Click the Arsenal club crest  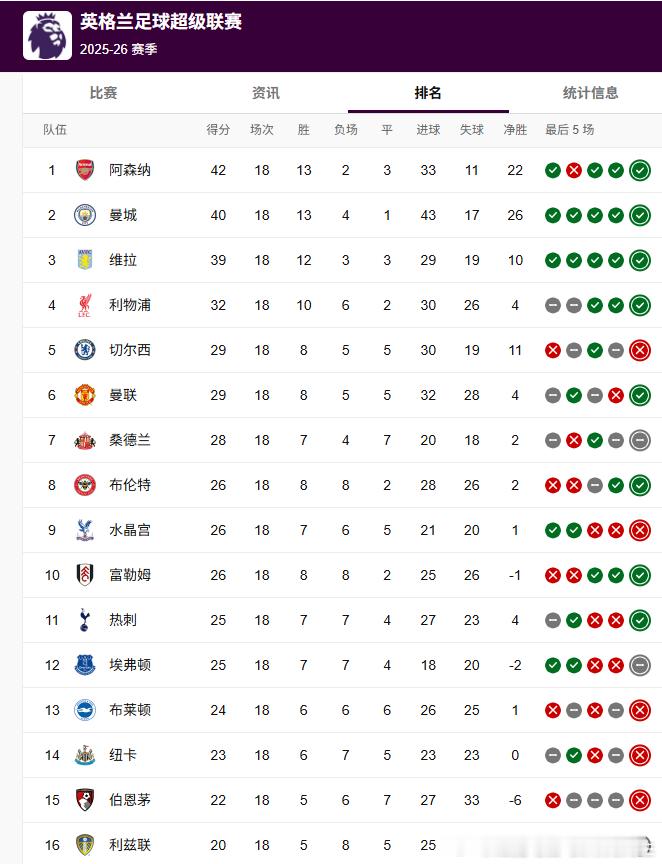[x=85, y=170]
